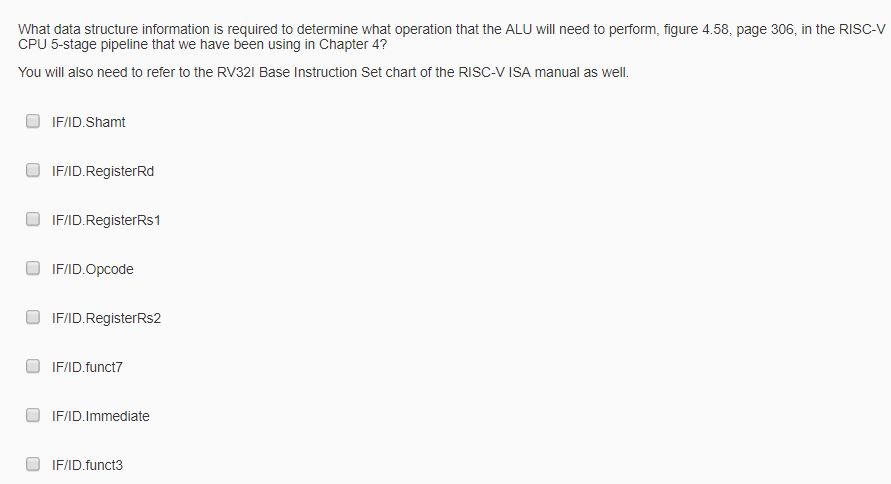Viewport: 891px width, 484px height.
Task: Enable the IF/ID.RegisterRs1 checkbox
Action: 32,220
